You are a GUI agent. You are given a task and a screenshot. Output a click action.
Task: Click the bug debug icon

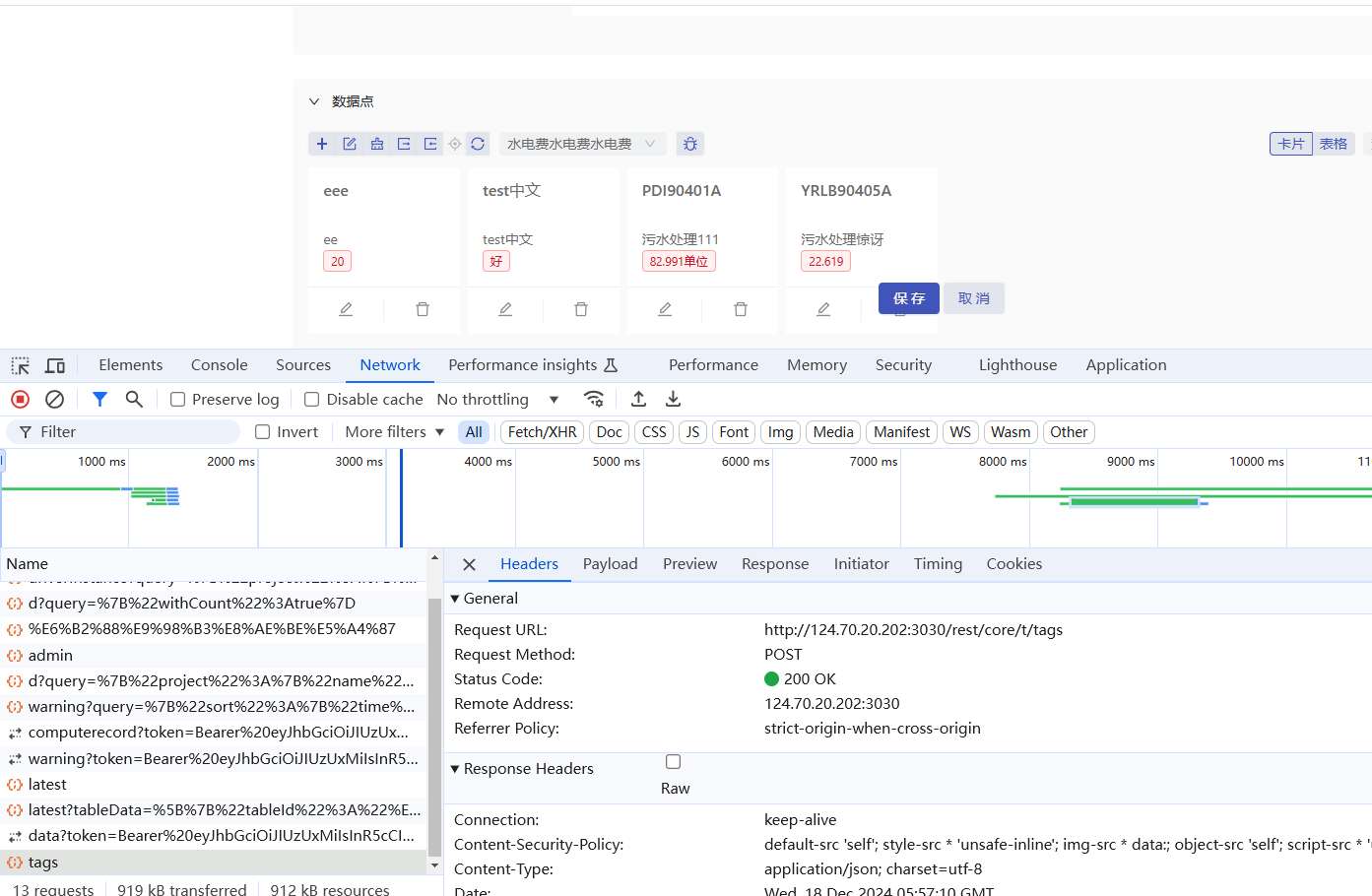pyautogui.click(x=690, y=144)
